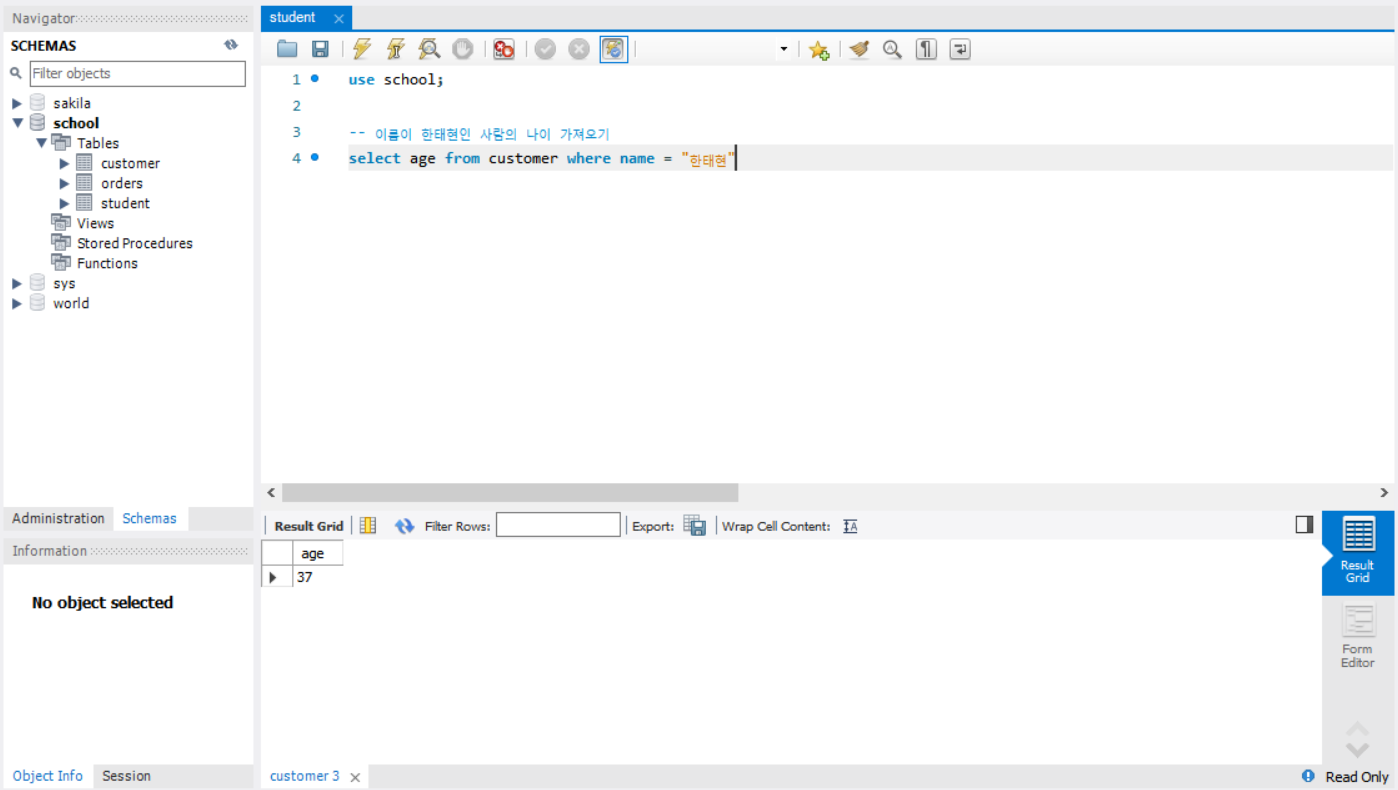Focus the Filter objects search field
This screenshot has width=1398, height=790.
point(137,73)
